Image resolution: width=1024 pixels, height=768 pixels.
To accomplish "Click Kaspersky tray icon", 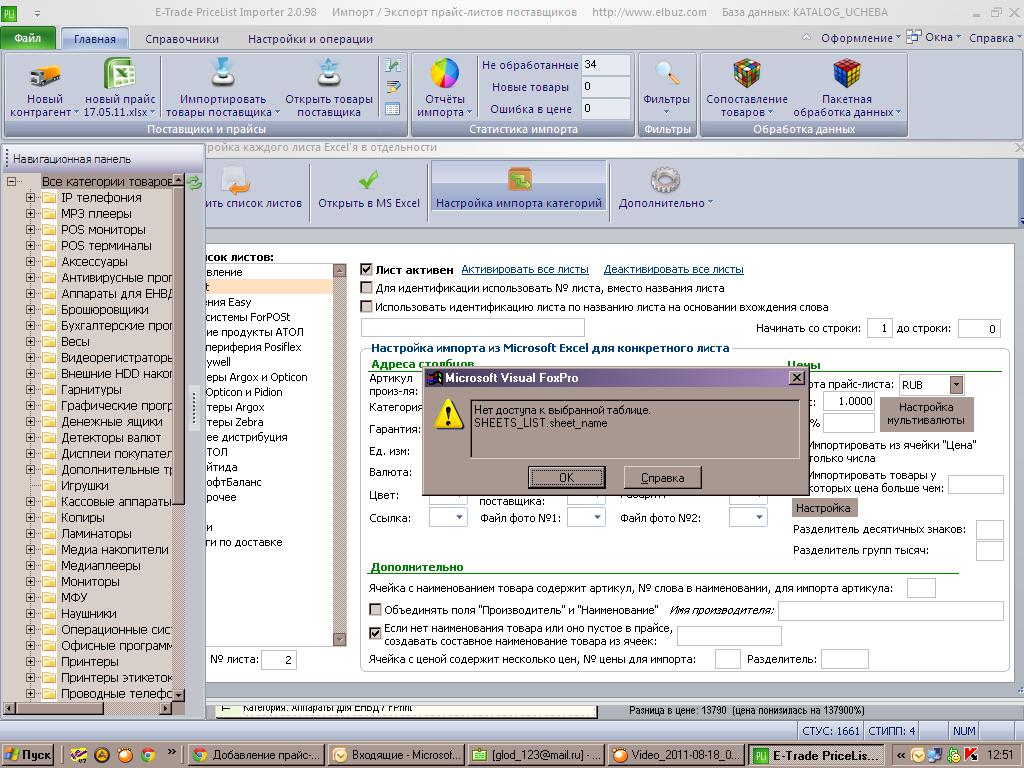I will [x=971, y=755].
